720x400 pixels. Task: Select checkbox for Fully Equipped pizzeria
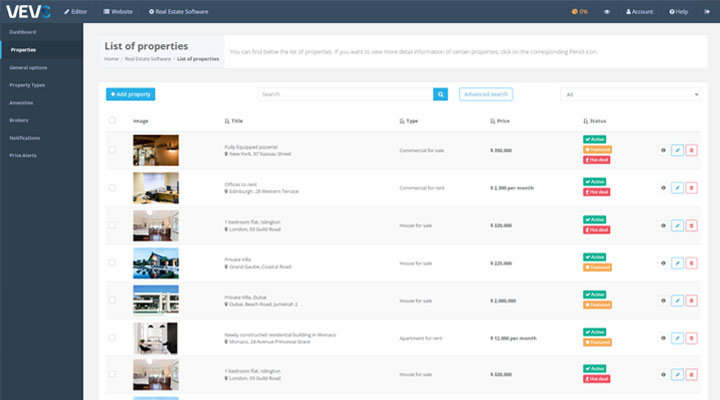tap(112, 150)
